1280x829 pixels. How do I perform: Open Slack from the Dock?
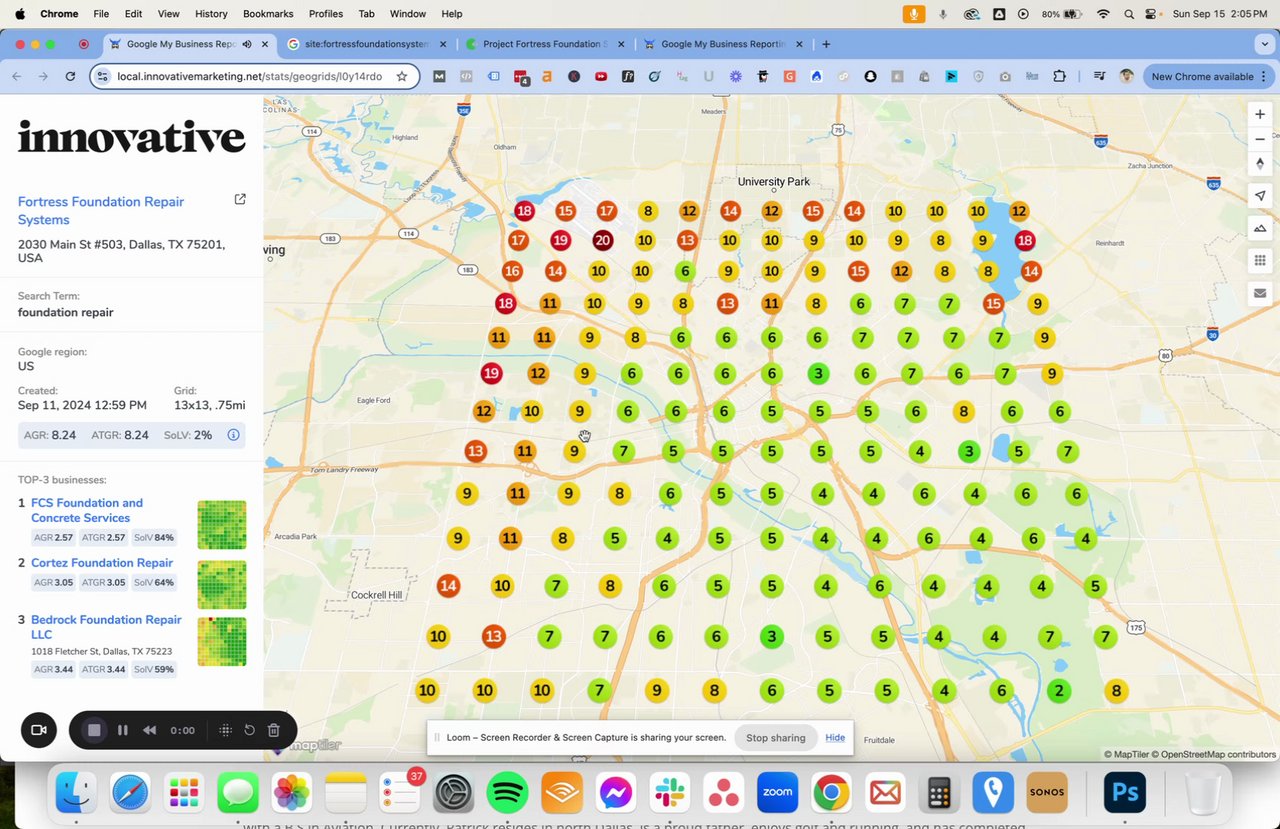(x=669, y=794)
